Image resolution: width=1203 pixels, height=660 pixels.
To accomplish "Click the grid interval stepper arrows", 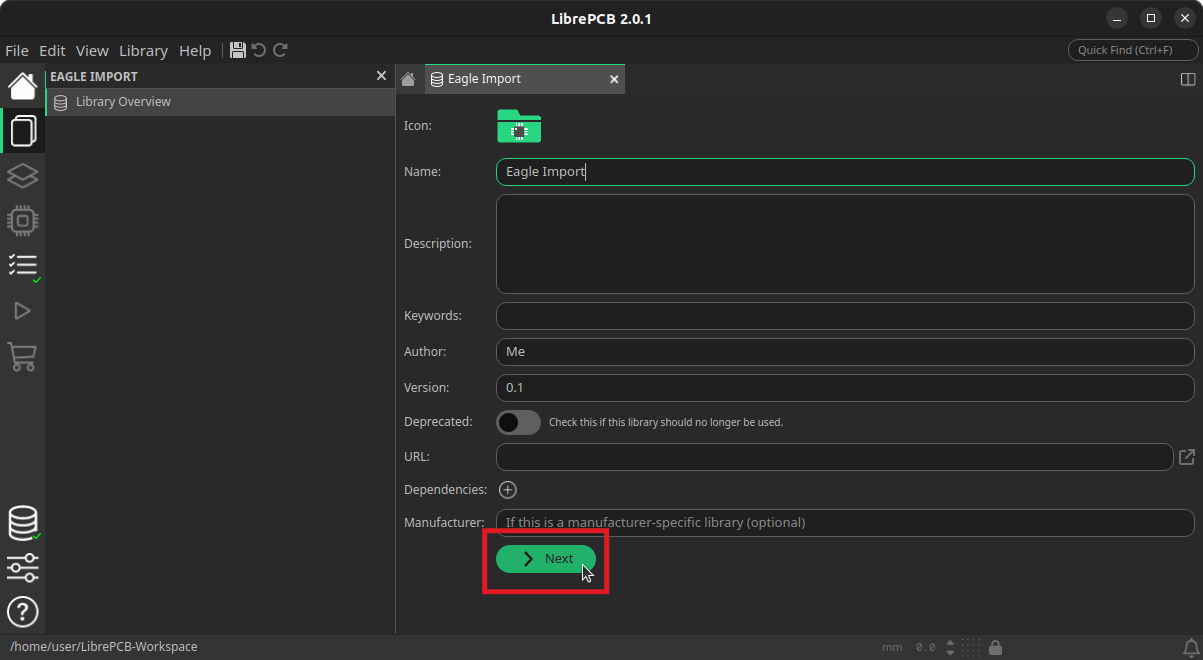I will pos(951,647).
